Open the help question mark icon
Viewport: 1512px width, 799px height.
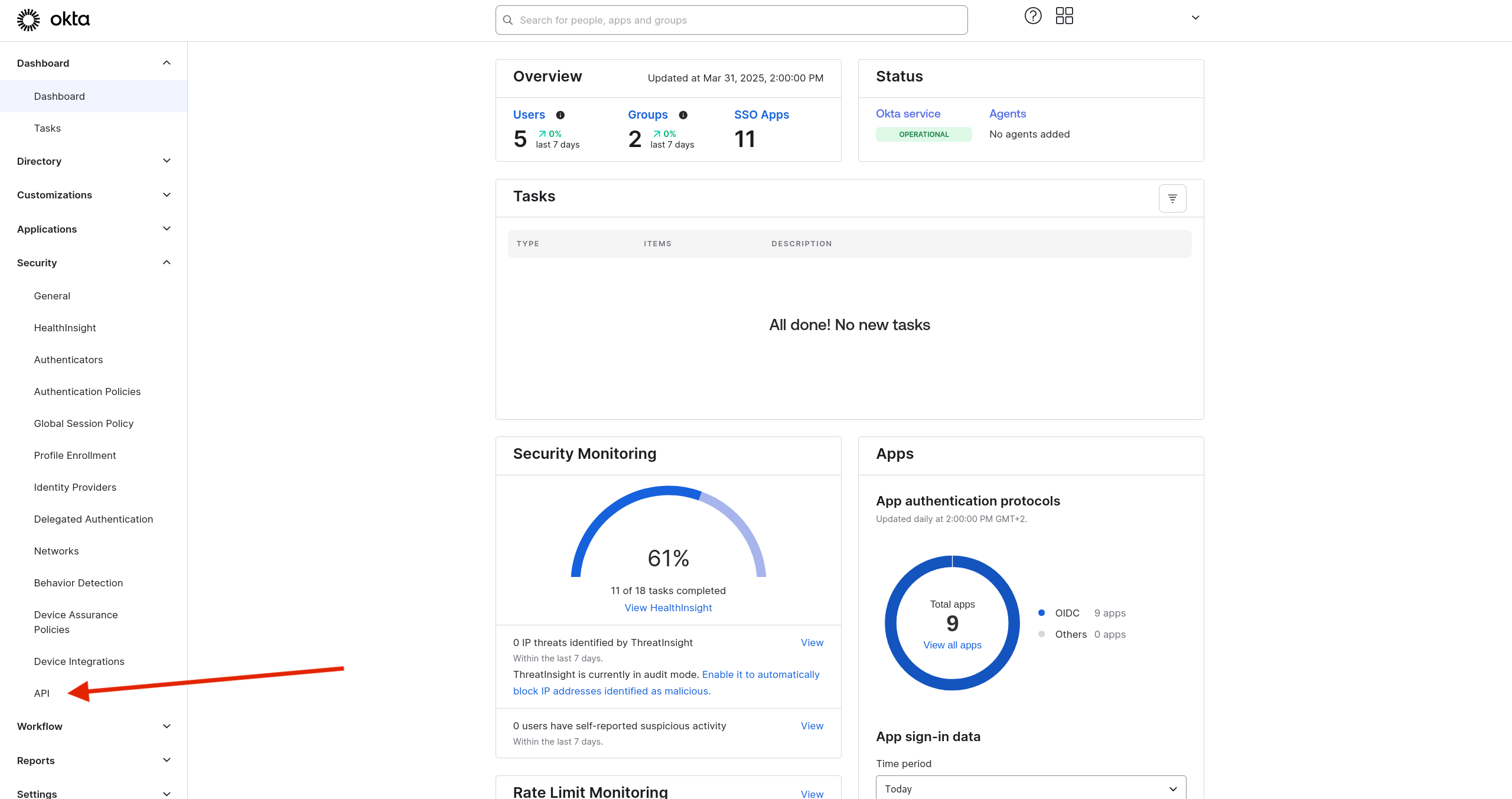tap(1033, 16)
